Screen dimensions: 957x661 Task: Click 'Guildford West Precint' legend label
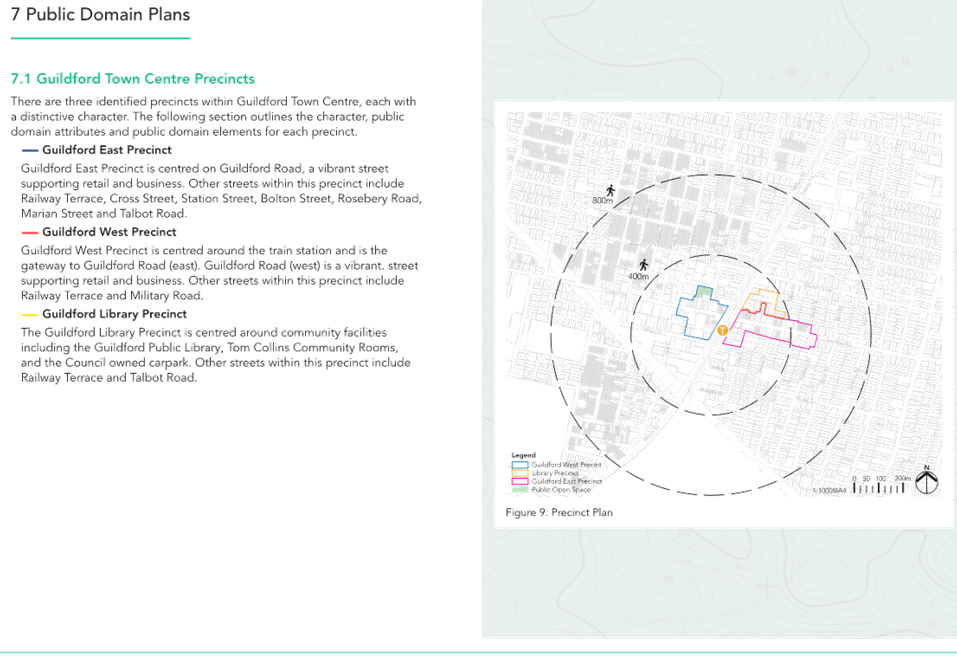click(x=566, y=464)
